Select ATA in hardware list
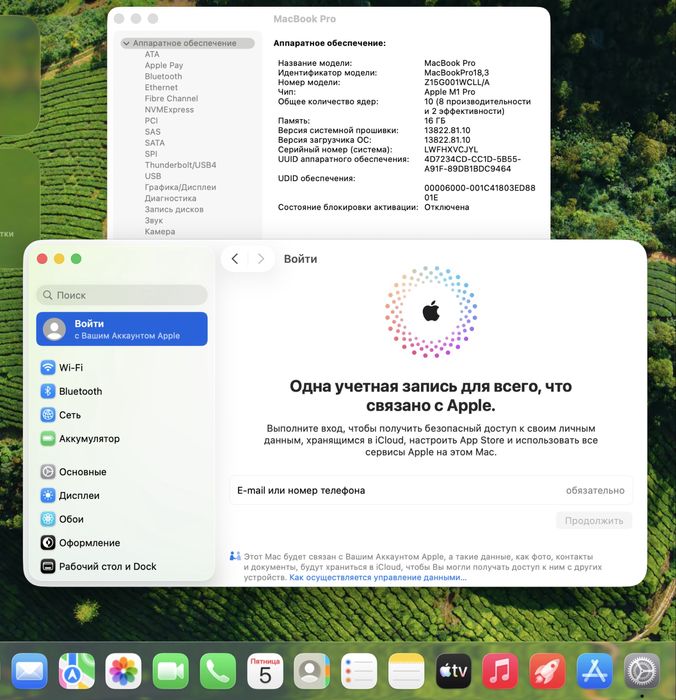The image size is (676, 700). pos(152,54)
